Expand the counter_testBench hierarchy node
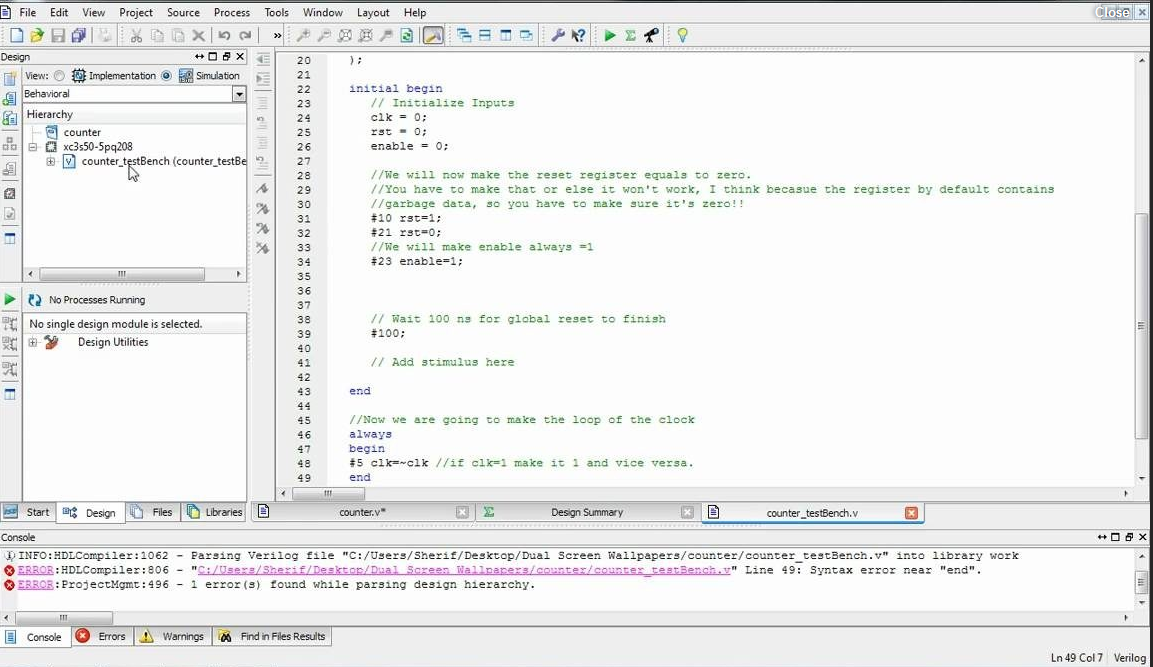Screen dimensions: 1153x667 (50, 161)
